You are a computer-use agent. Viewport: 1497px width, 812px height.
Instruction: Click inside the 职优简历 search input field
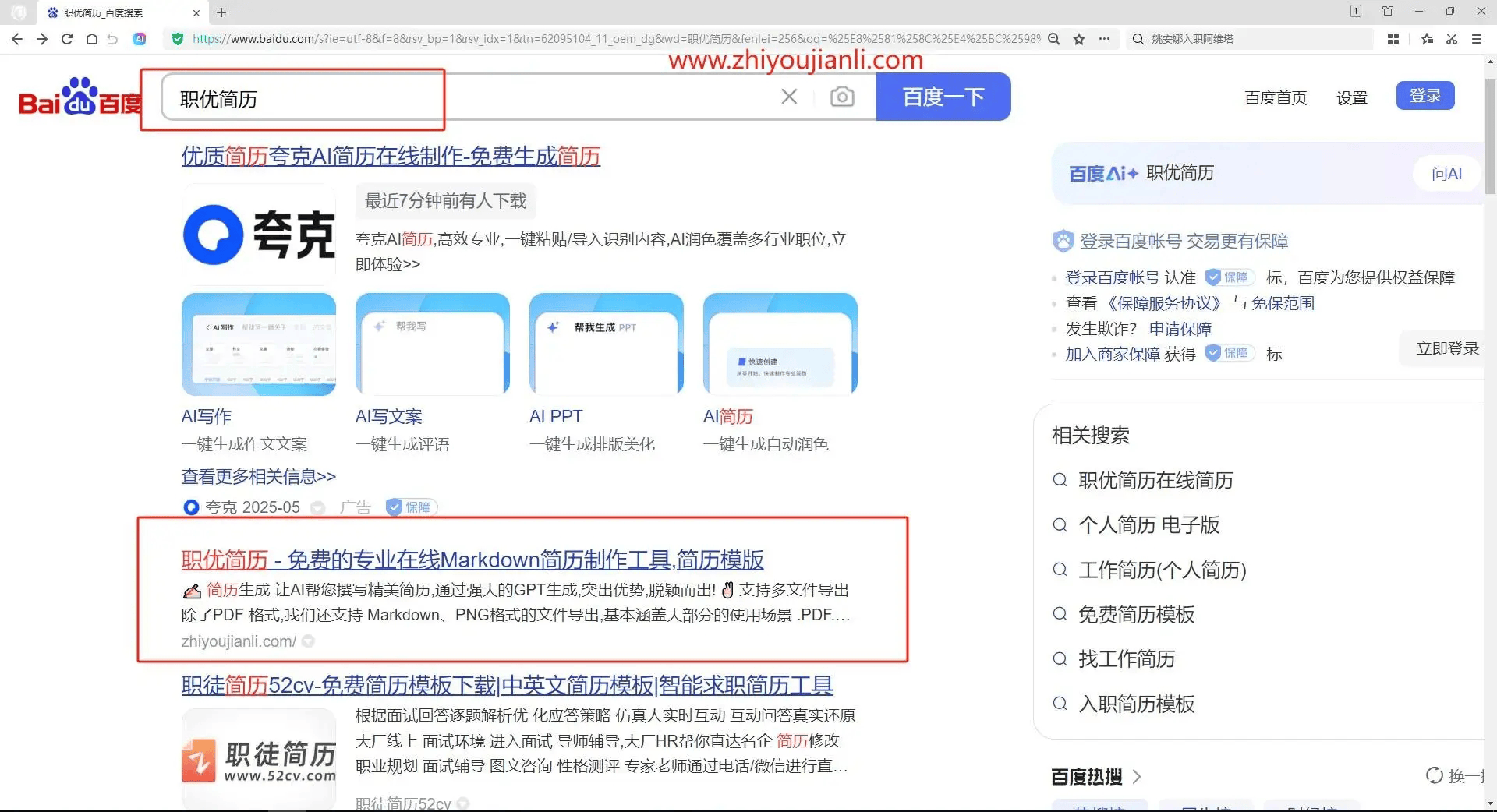(390, 100)
